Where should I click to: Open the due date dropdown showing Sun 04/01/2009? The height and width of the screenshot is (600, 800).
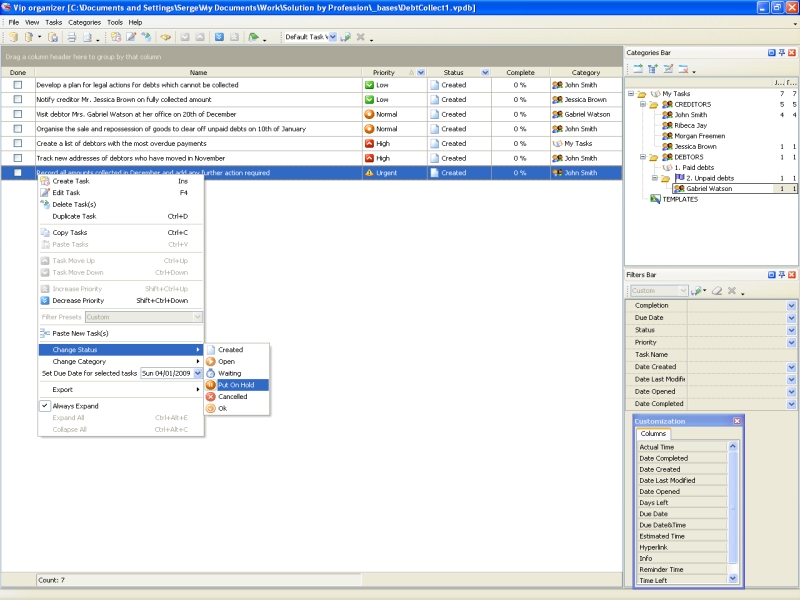198,373
